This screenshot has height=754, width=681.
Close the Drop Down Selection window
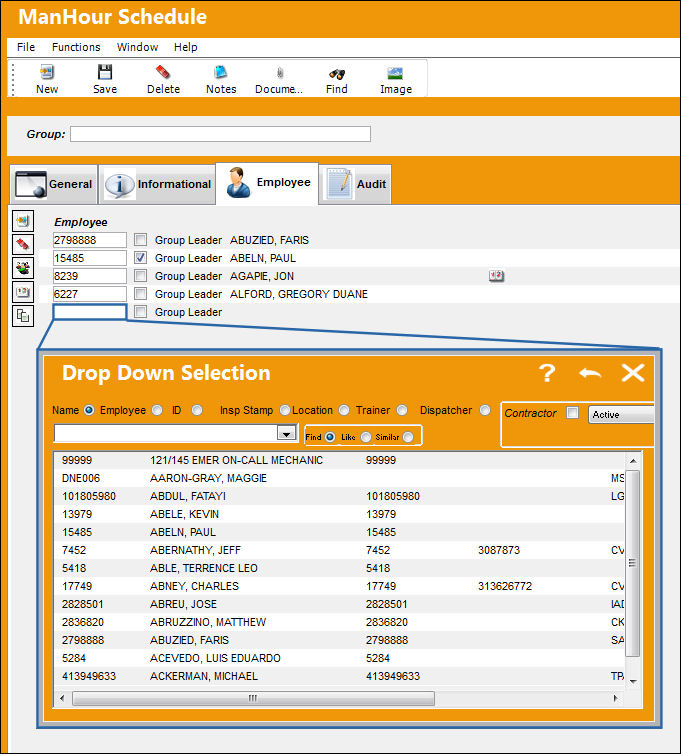pyautogui.click(x=632, y=373)
